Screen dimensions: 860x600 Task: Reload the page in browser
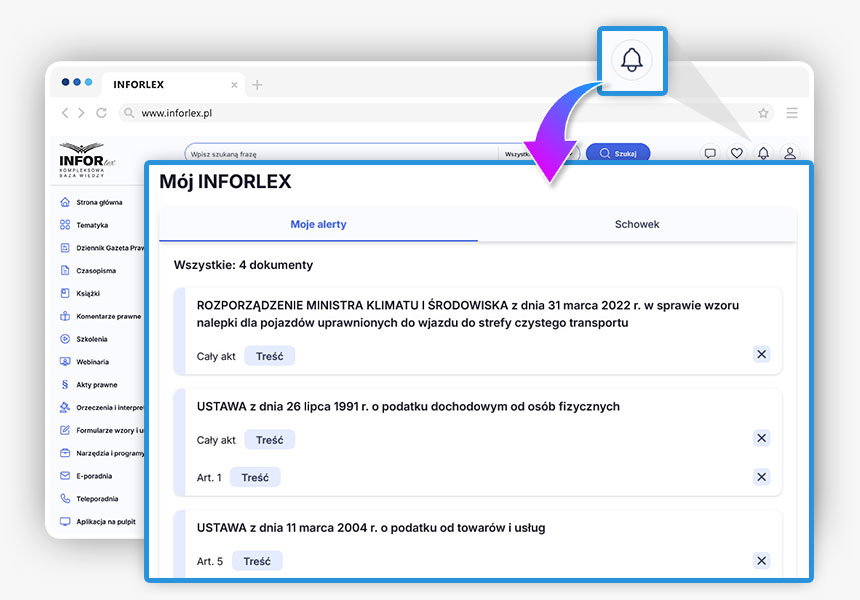click(x=101, y=113)
